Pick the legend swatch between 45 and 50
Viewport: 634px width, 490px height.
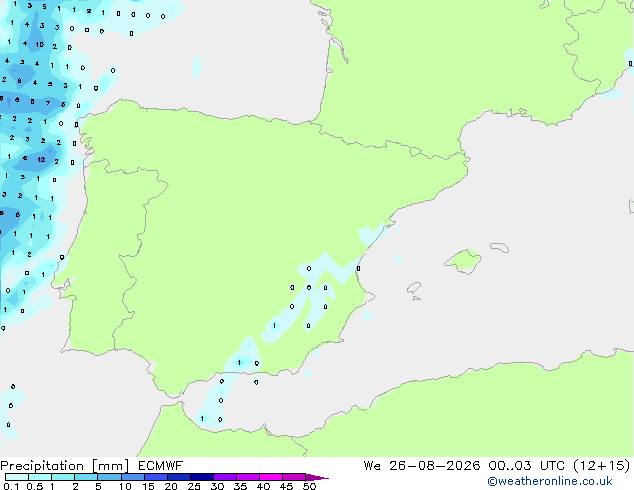(x=294, y=477)
